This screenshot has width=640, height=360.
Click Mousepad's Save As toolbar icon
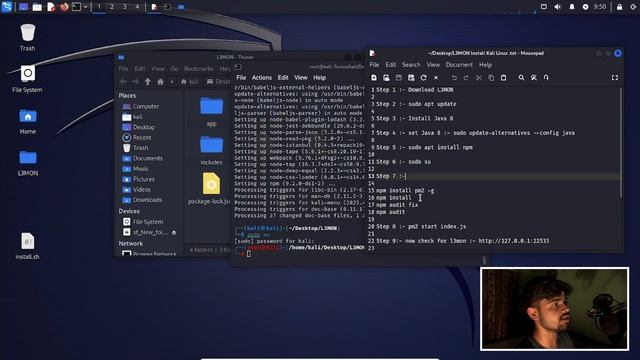tap(411, 78)
